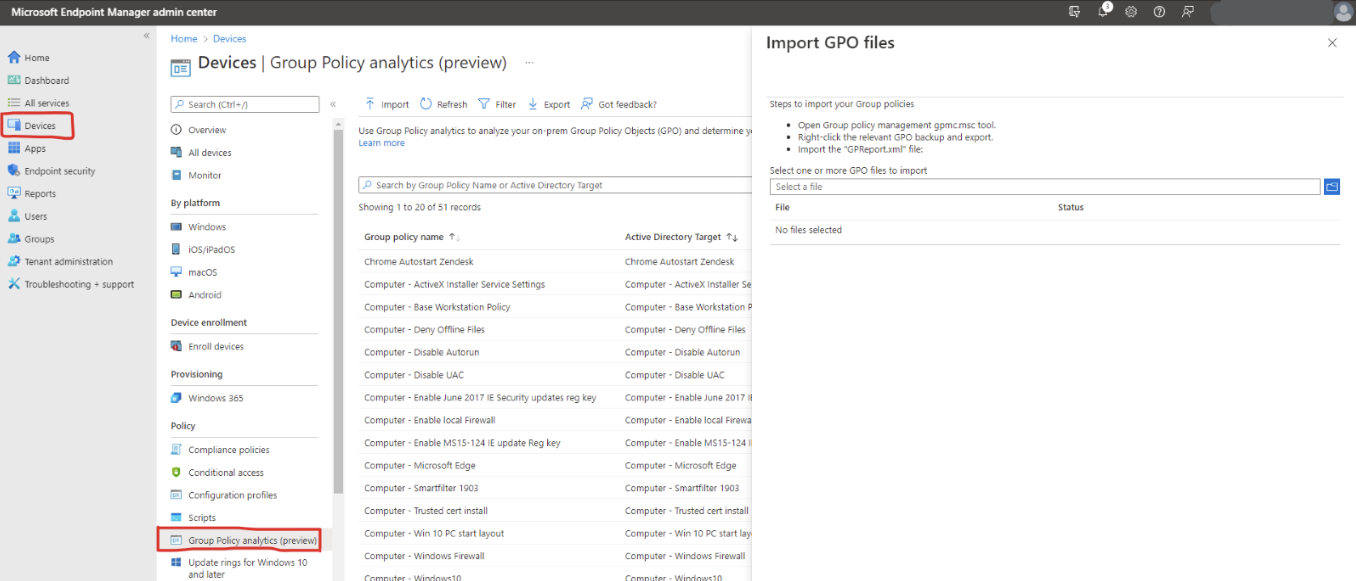Viewport: 1356px width, 581px height.
Task: Select Computer - Disable Autorun row
Action: (x=555, y=352)
